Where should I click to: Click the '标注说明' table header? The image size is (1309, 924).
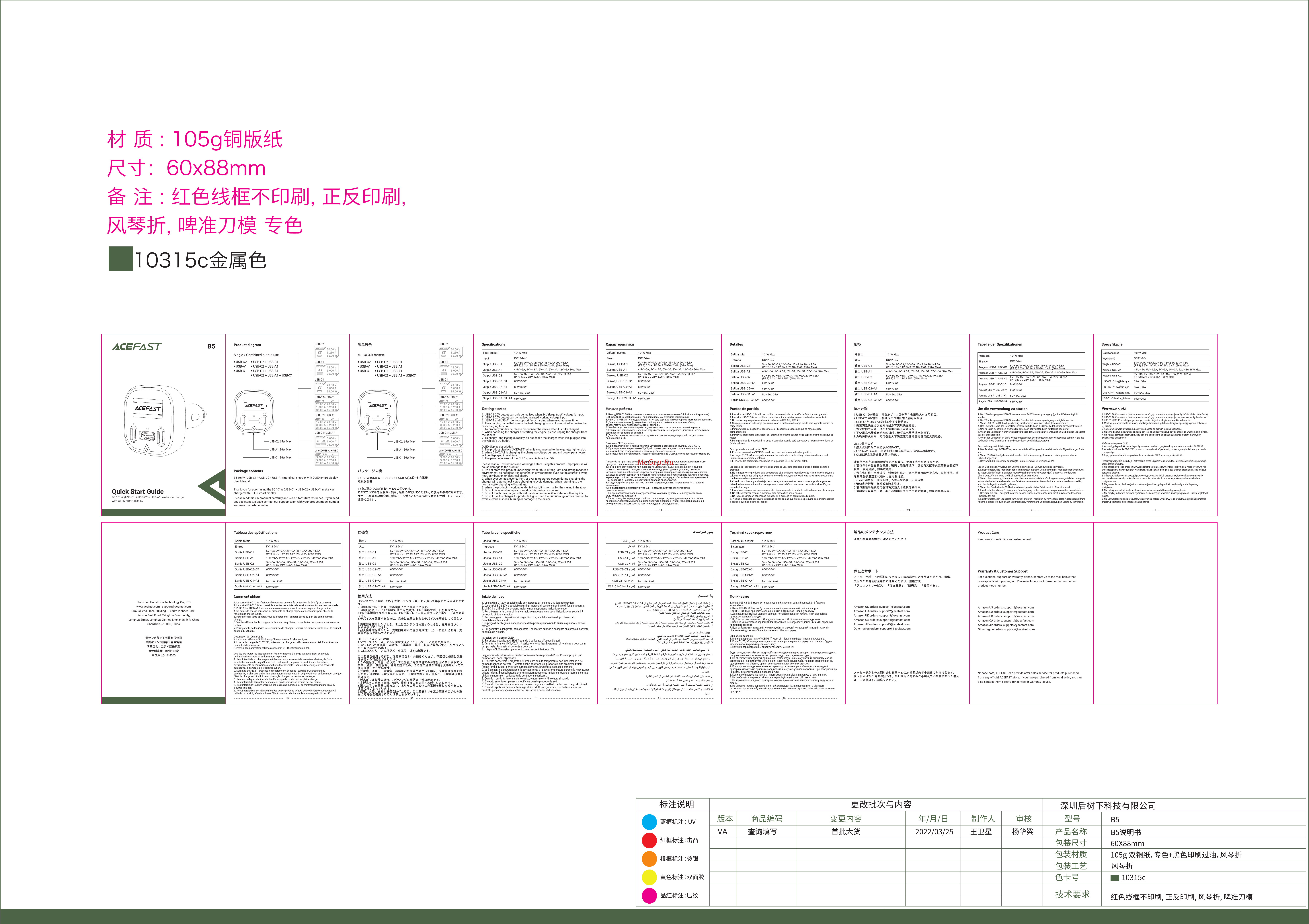(x=677, y=804)
